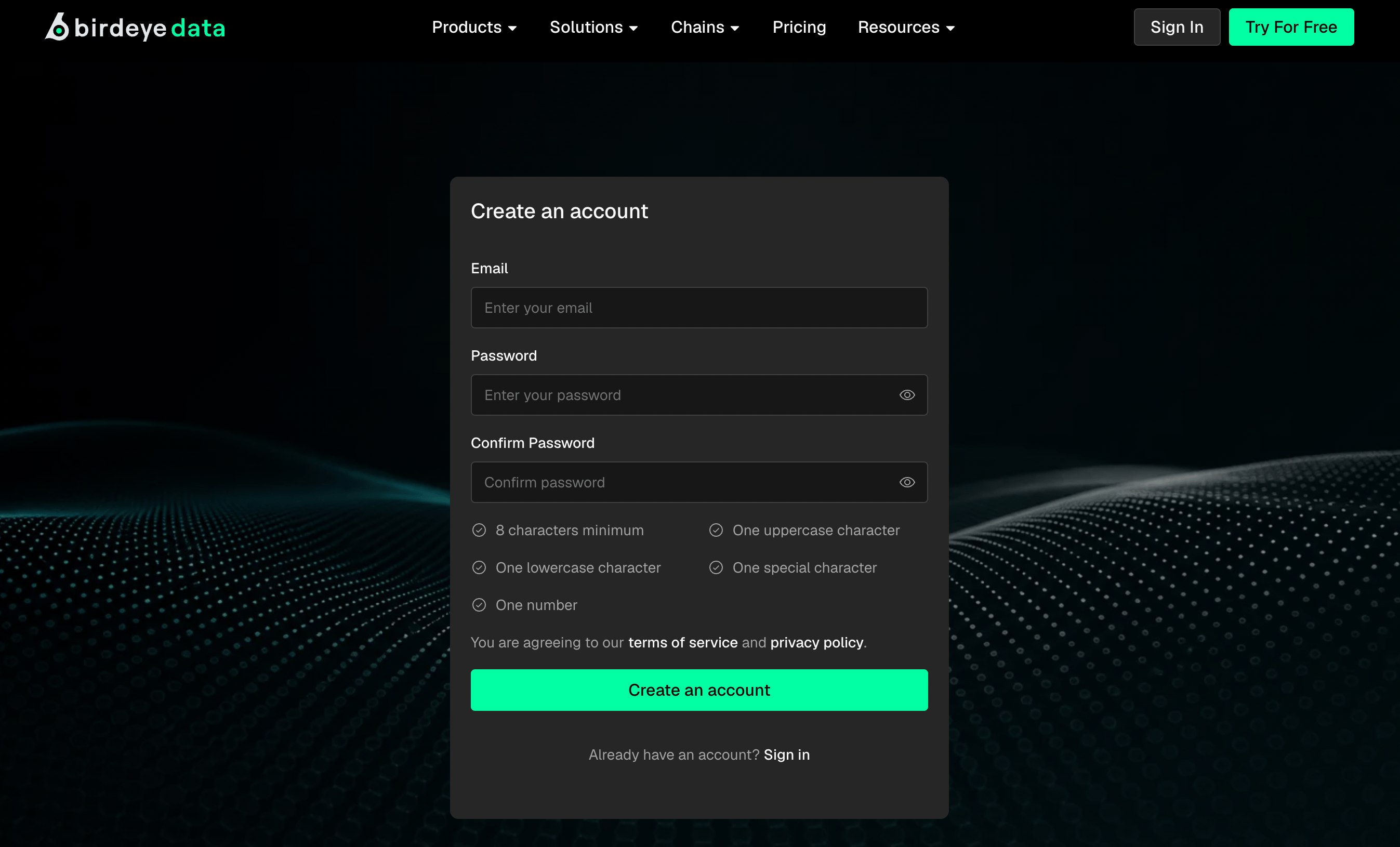Open the privacy policy link
The image size is (1400, 847).
(x=816, y=642)
